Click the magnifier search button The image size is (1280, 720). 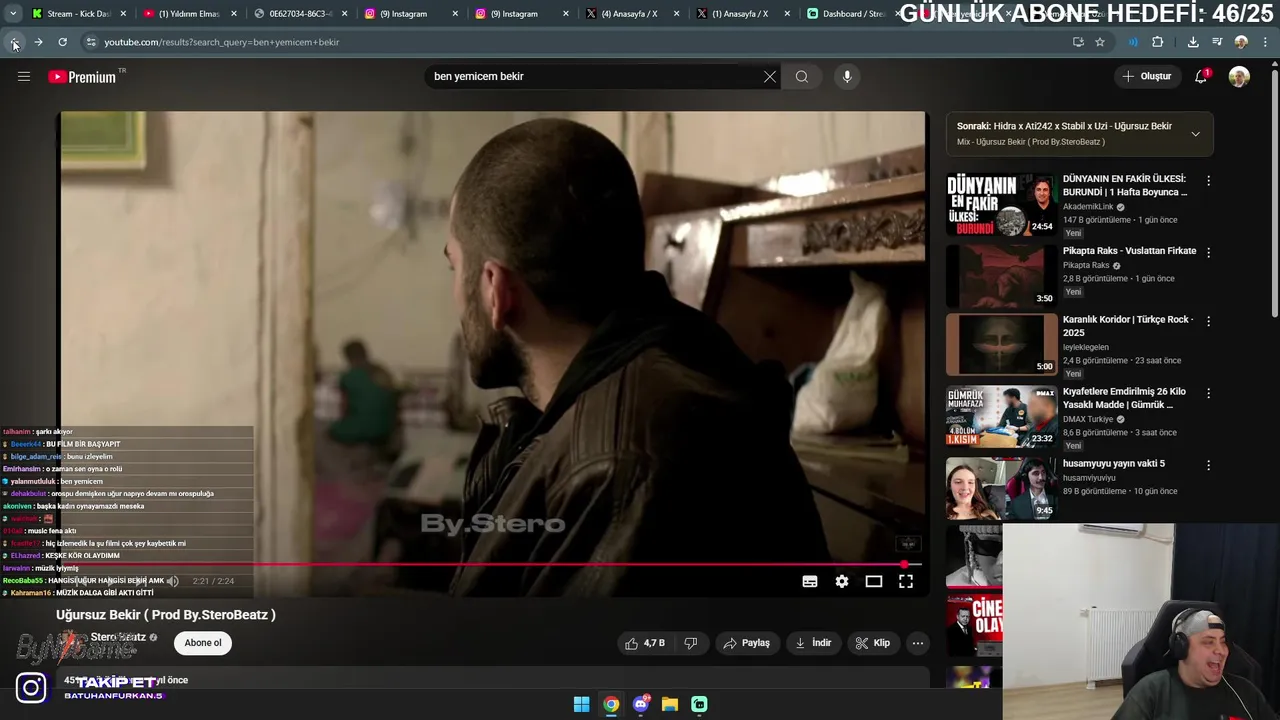tap(802, 76)
